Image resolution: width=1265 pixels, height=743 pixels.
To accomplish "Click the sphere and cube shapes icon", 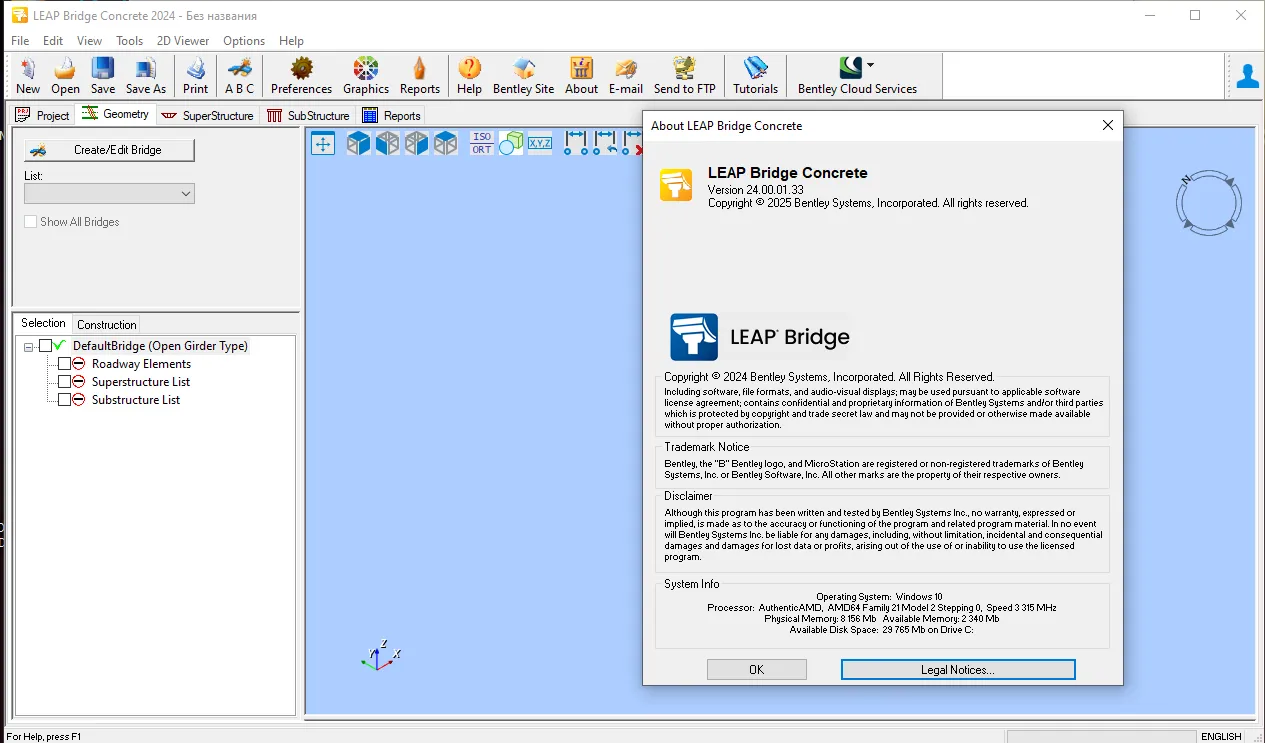I will pos(511,143).
